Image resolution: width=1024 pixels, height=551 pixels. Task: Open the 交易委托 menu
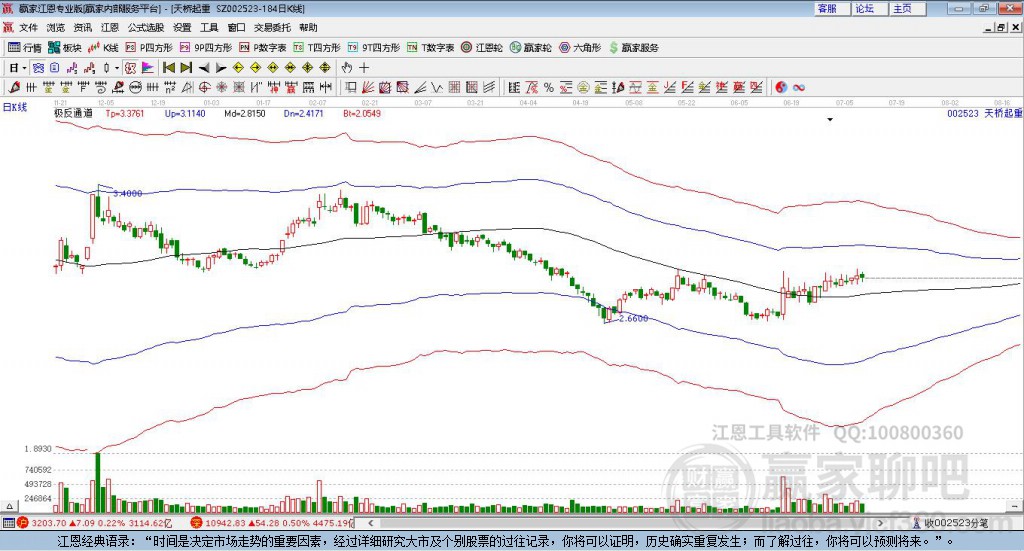(x=272, y=27)
